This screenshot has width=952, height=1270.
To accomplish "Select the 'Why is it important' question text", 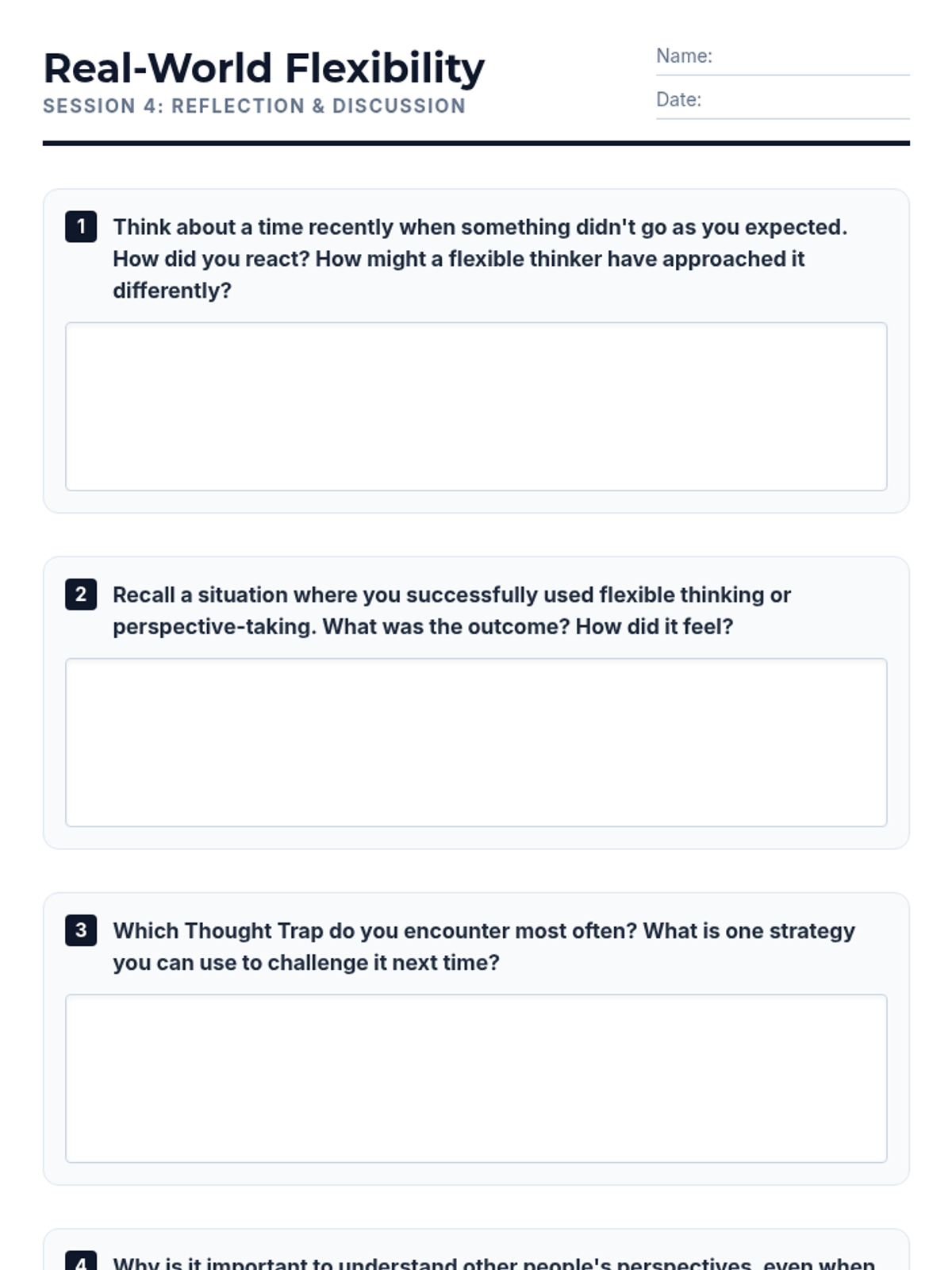I will pos(493,1262).
